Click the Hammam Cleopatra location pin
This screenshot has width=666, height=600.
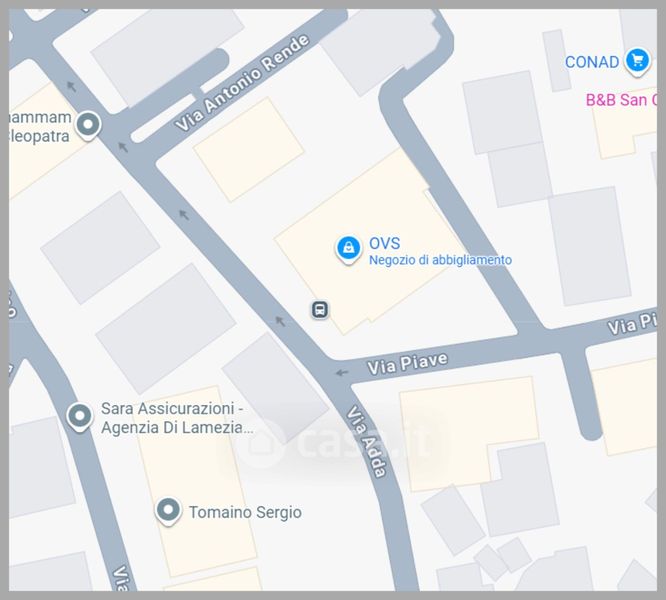tap(88, 126)
